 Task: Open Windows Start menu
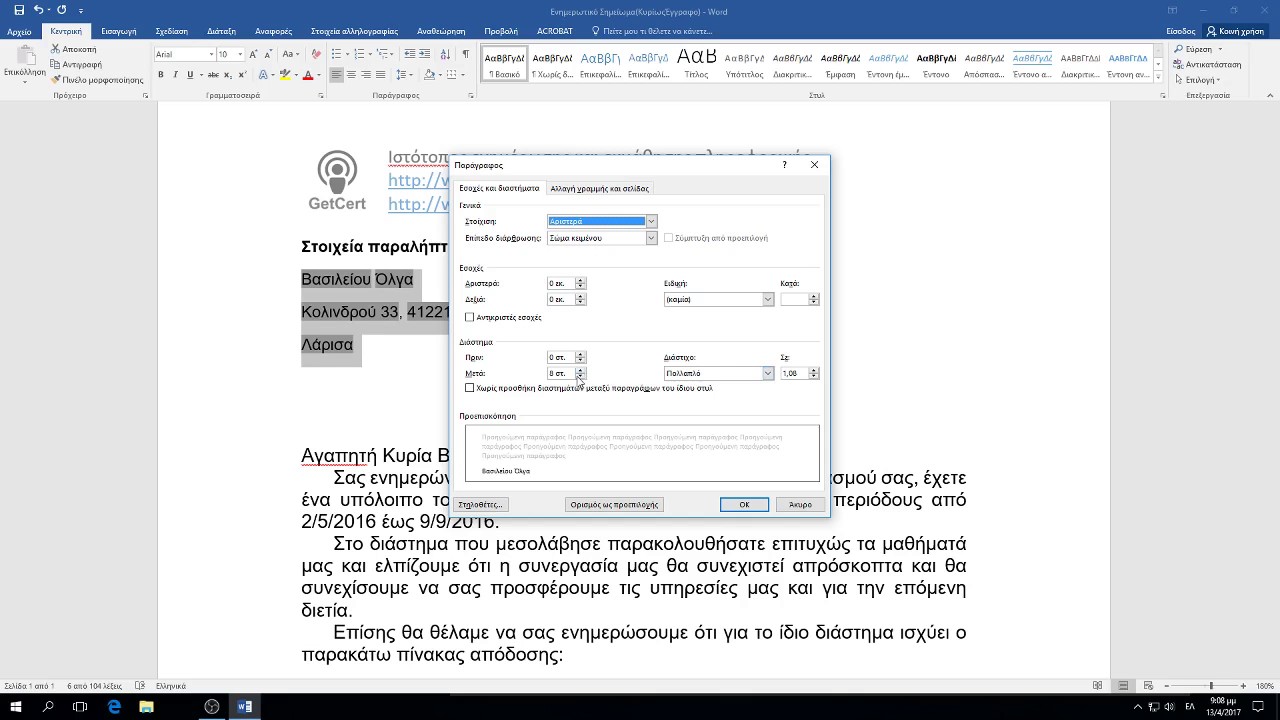tap(16, 707)
